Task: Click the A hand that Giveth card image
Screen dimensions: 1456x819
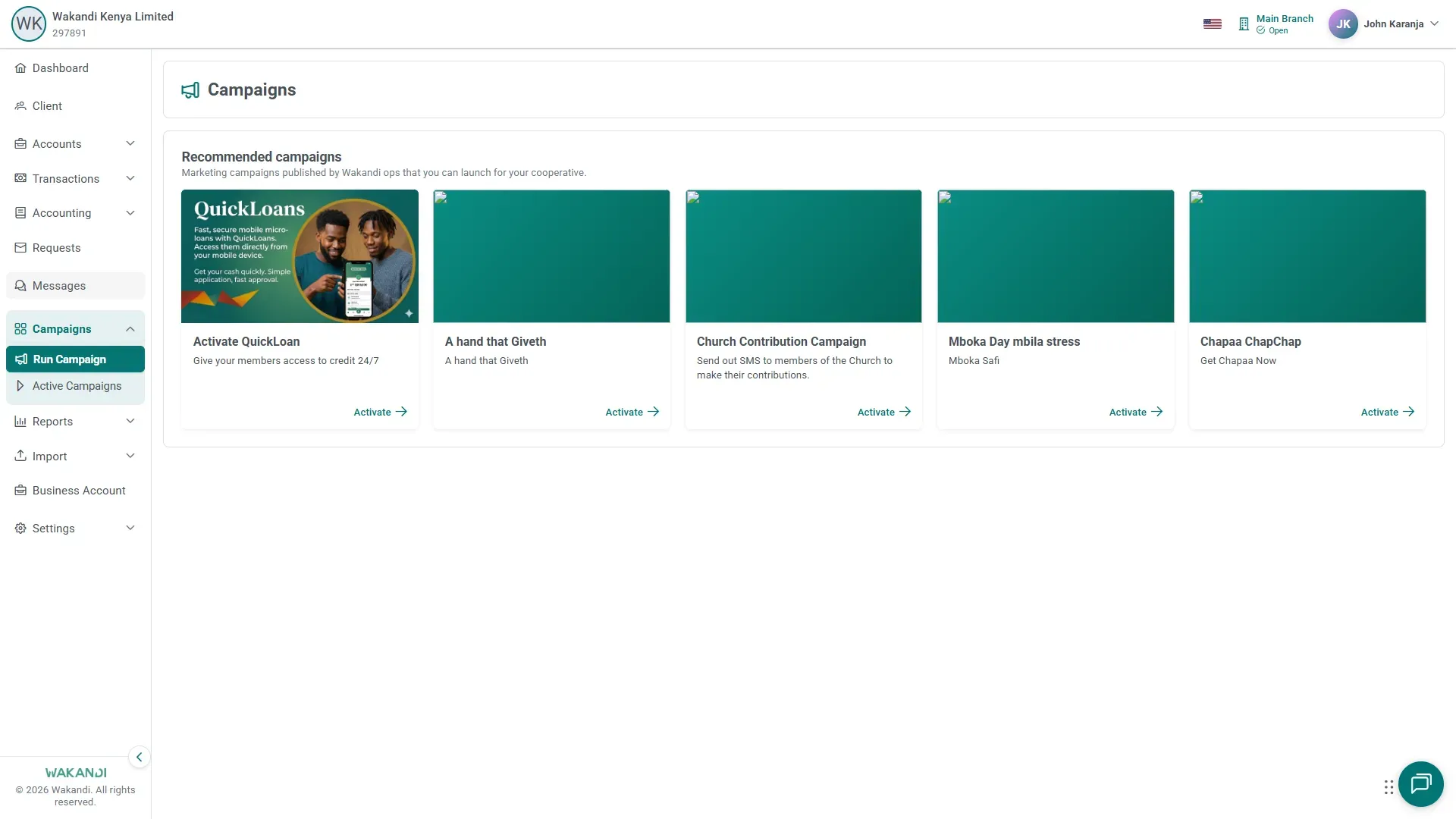Action: click(x=551, y=256)
